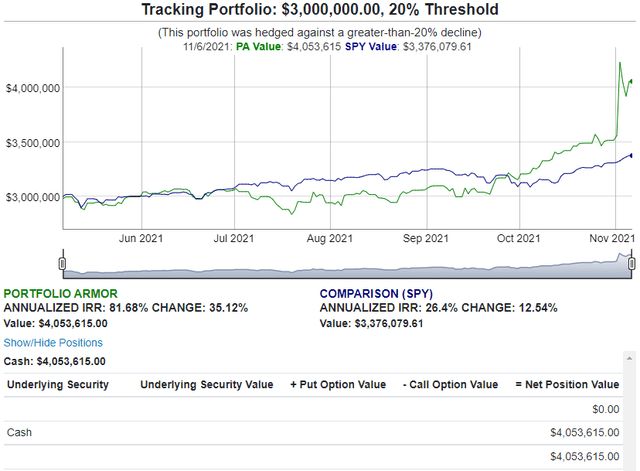Click the Cash row label
This screenshot has width=640, height=471.
coord(19,432)
